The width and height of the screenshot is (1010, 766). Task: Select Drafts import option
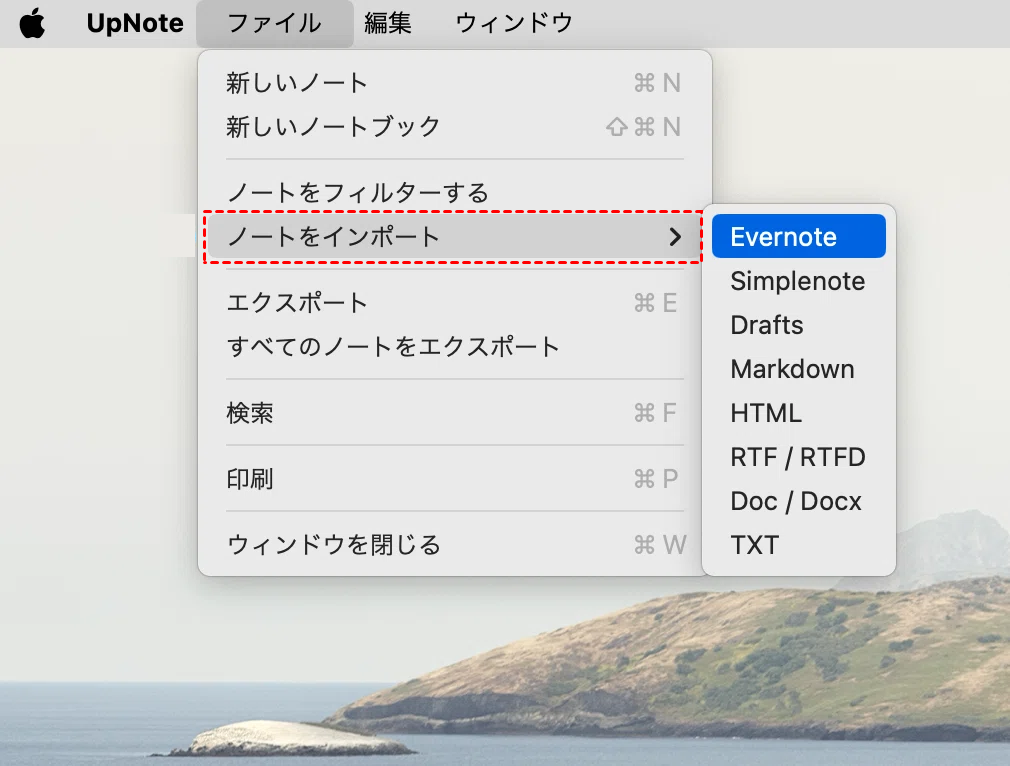click(799, 325)
